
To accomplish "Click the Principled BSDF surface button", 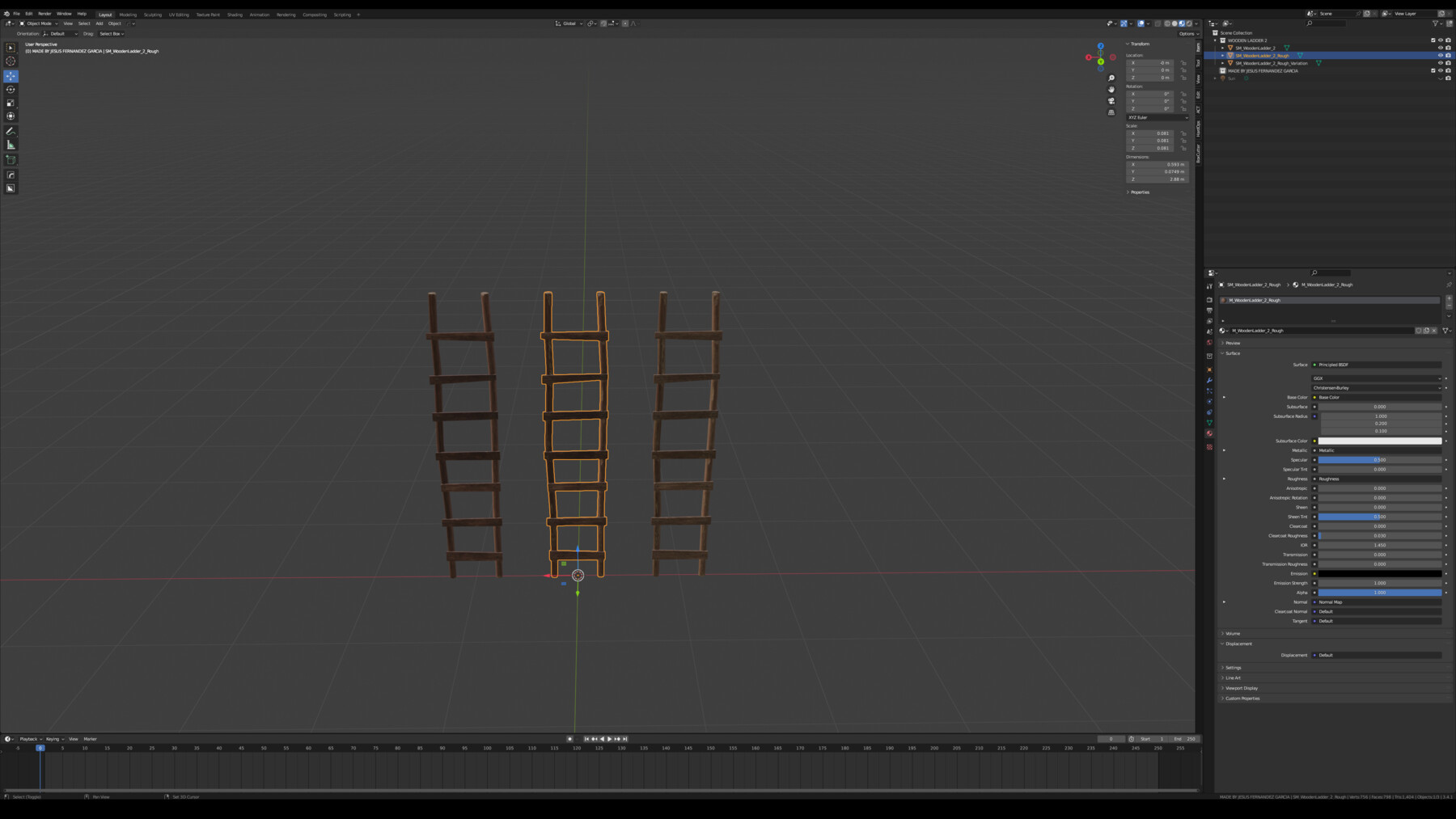I will pyautogui.click(x=1377, y=365).
